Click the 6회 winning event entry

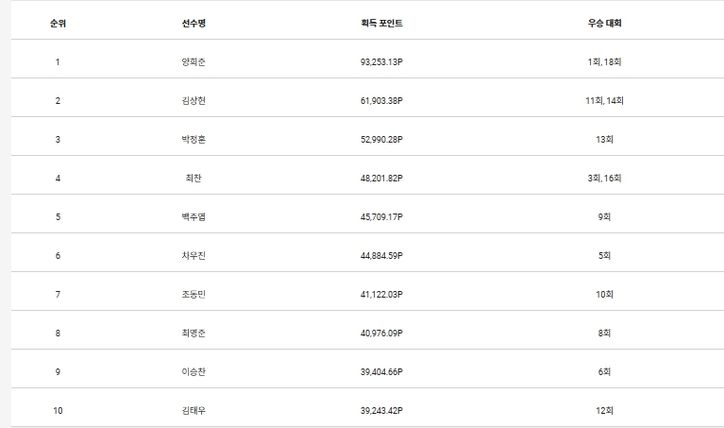(x=604, y=371)
